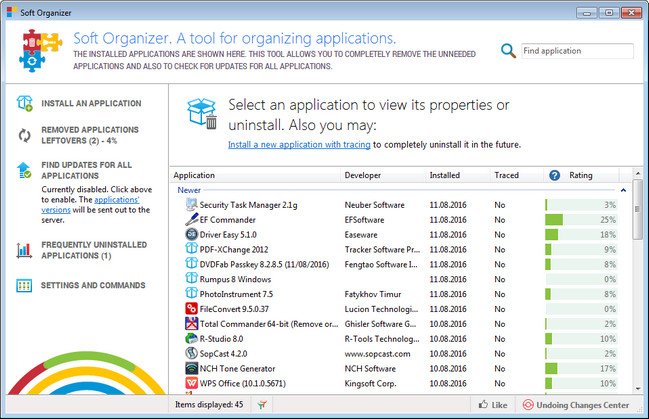The image size is (649, 419).
Task: Click the WPS Office red W icon
Action: click(191, 383)
